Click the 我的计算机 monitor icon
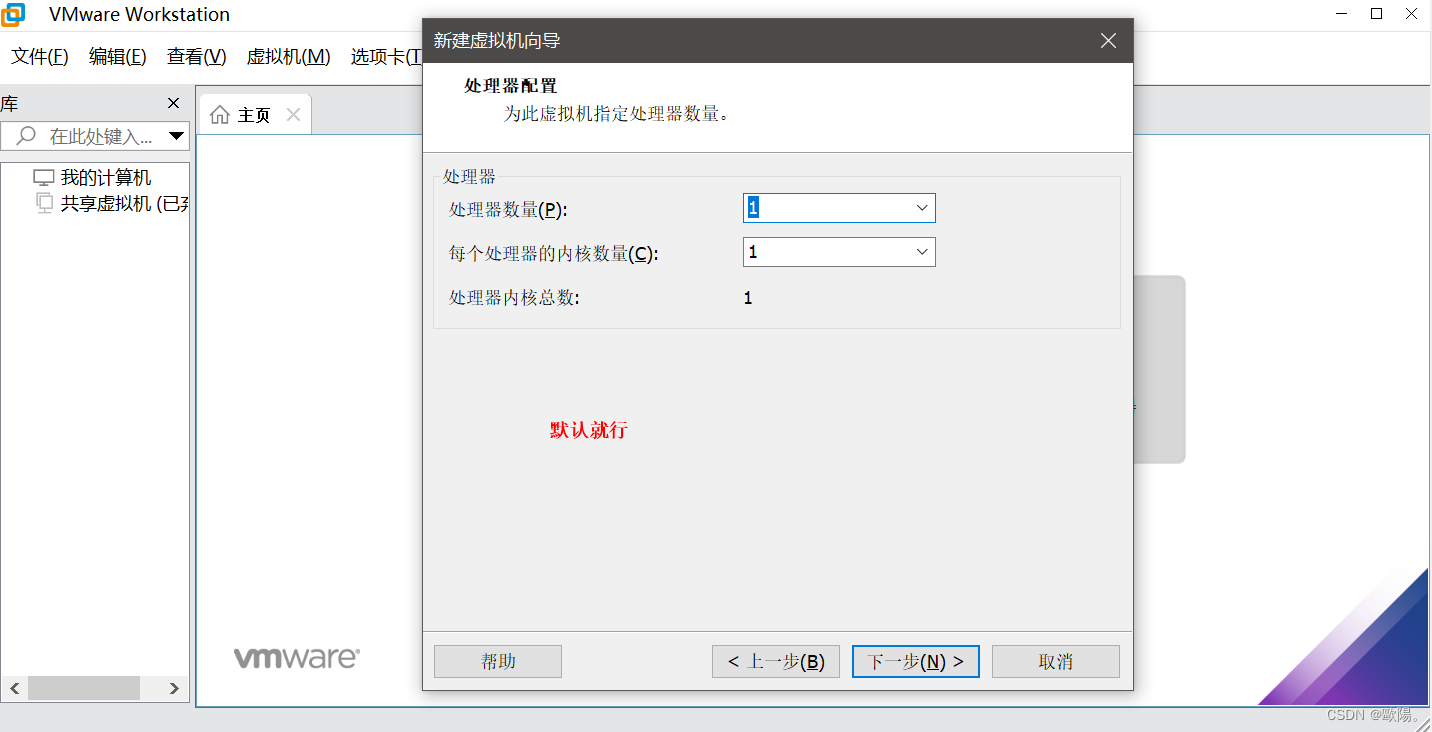This screenshot has width=1432, height=732. 43,178
